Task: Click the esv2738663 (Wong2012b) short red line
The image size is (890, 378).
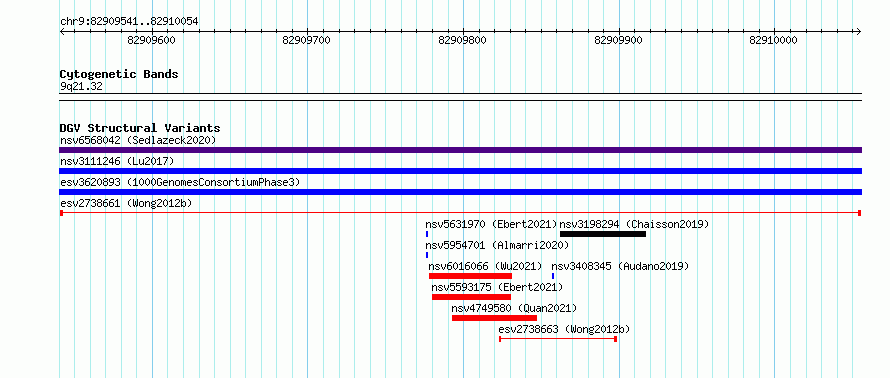Action: click(x=558, y=339)
